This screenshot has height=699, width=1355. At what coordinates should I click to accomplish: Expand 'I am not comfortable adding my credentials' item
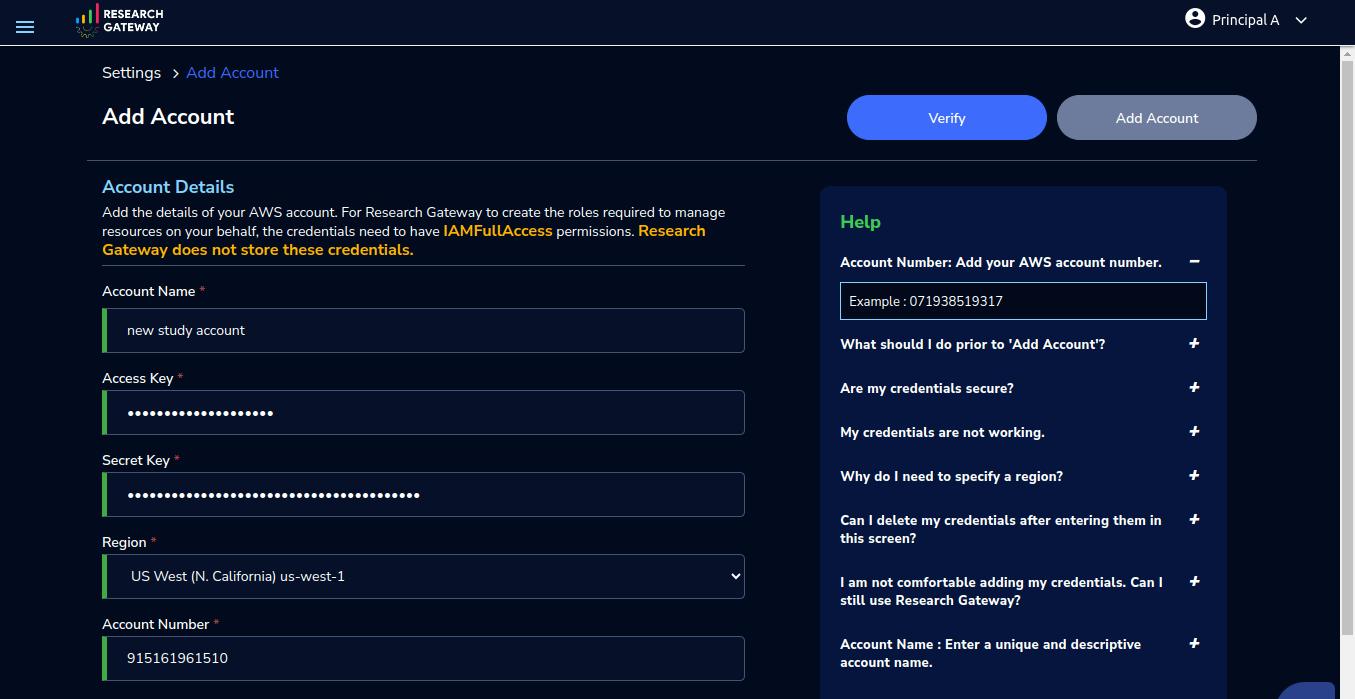pos(1194,581)
